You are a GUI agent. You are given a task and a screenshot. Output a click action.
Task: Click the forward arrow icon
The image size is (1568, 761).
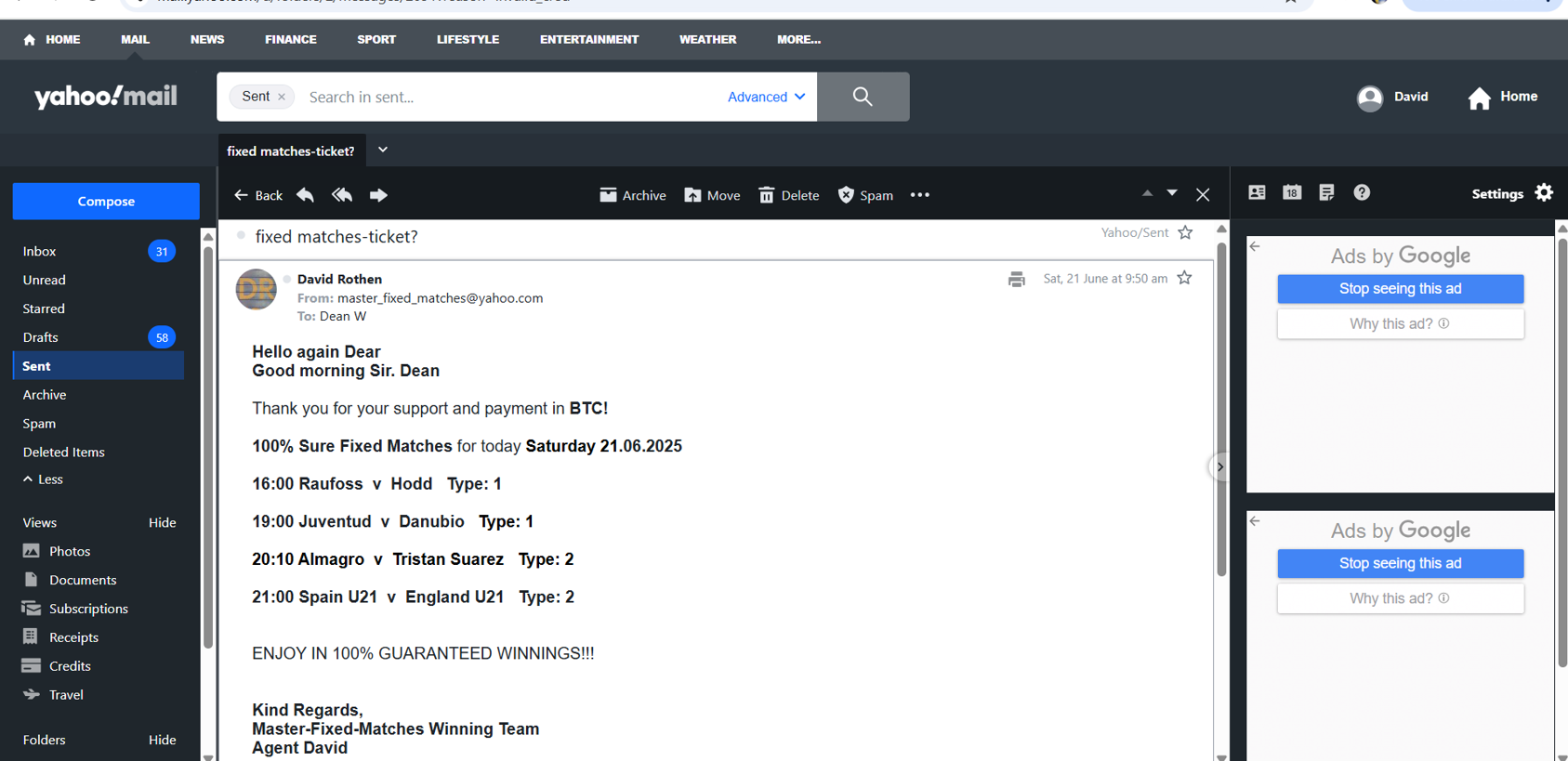(x=378, y=195)
